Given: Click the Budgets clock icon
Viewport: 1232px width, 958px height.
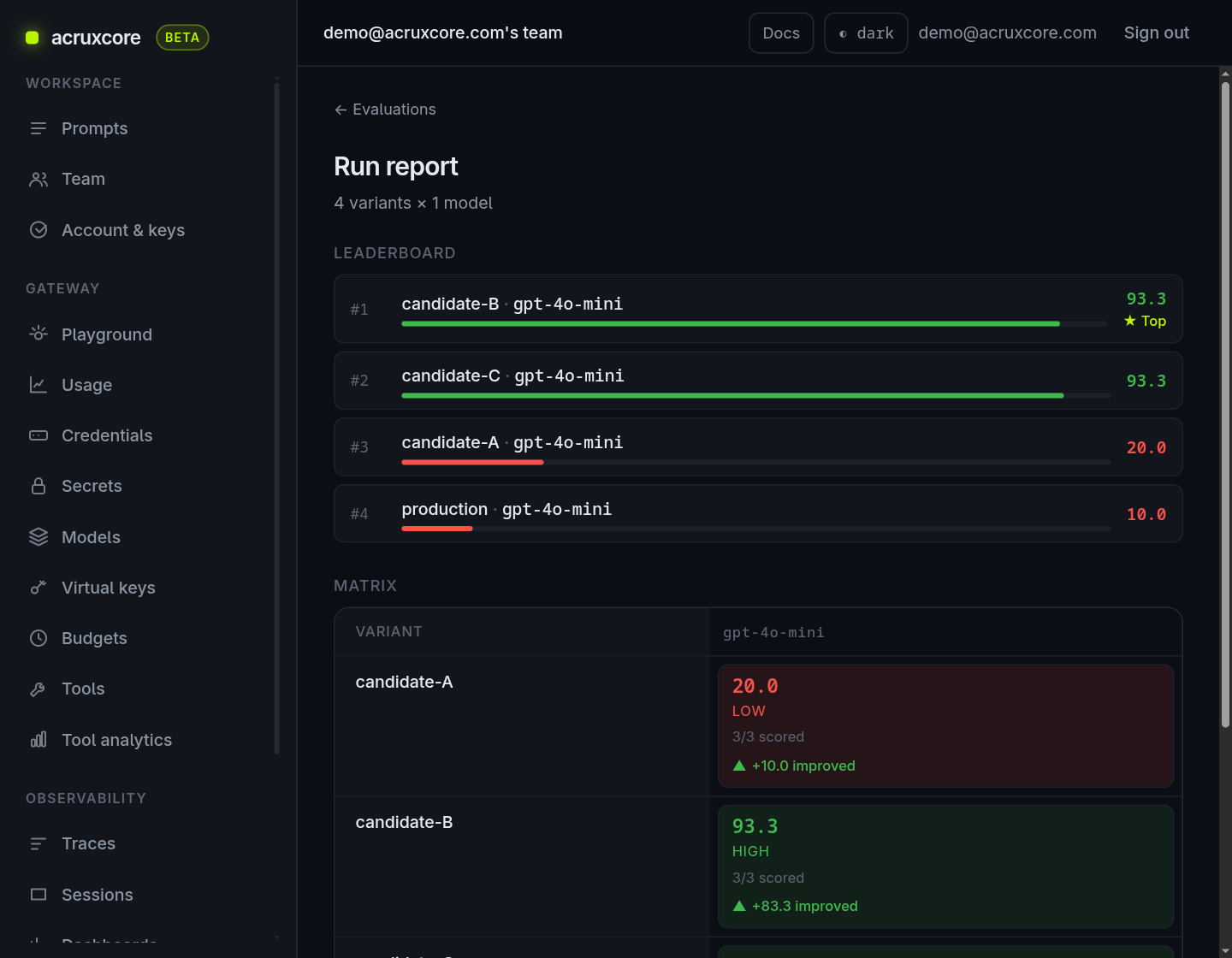Looking at the screenshot, I should (38, 638).
